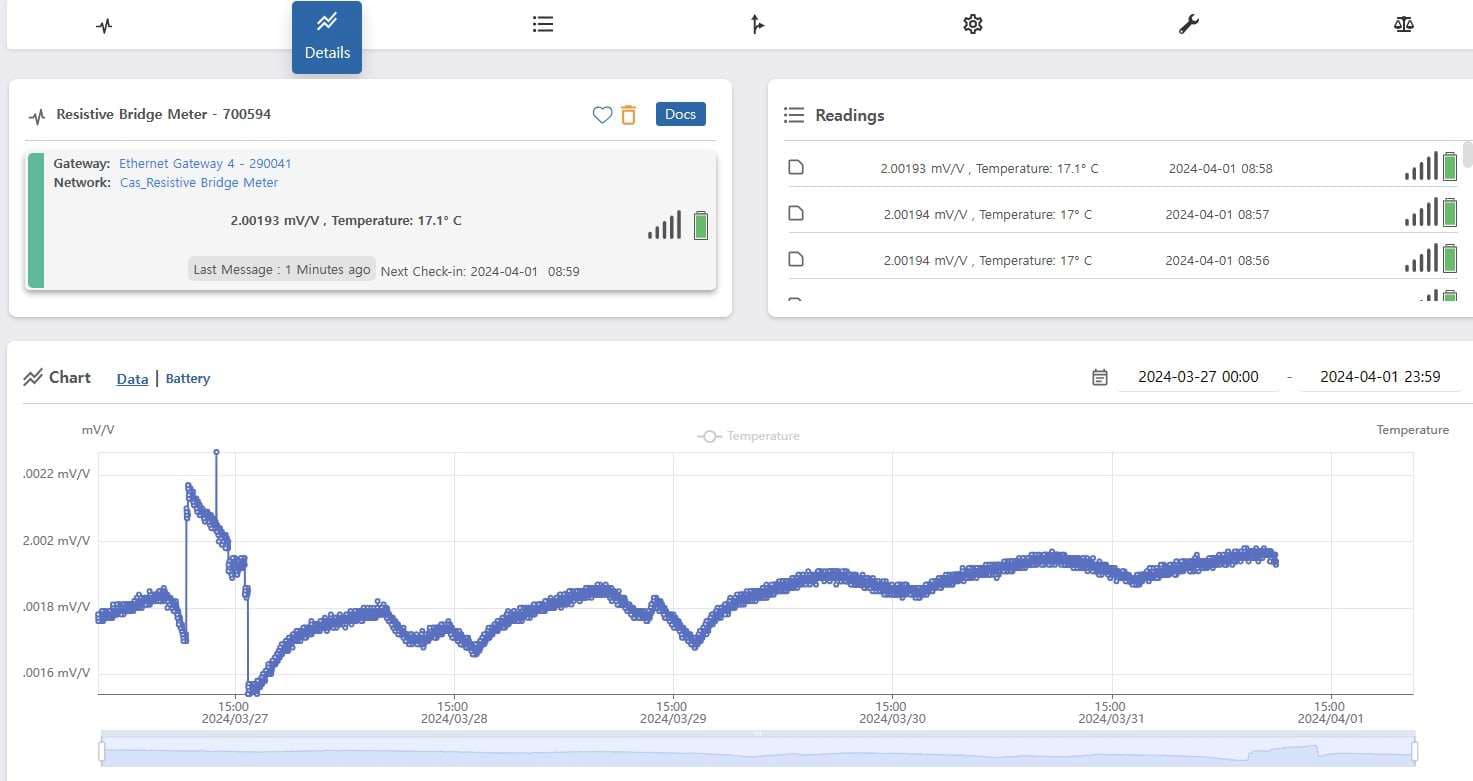
Task: Click the heart favorite icon
Action: tap(602, 115)
